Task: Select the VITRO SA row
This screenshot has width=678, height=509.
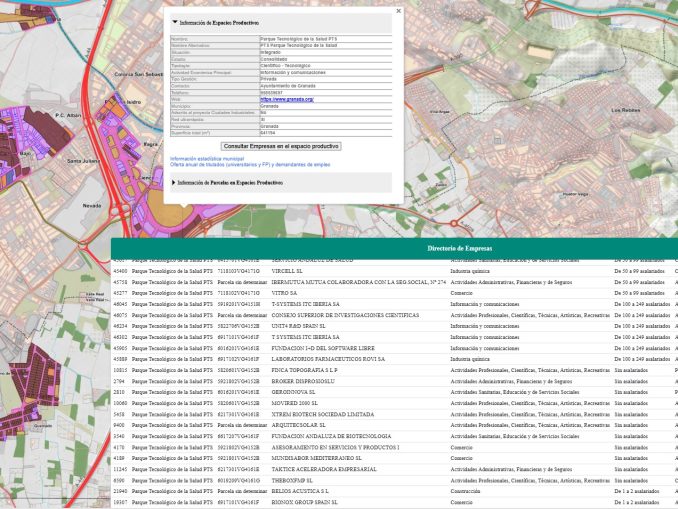Action: (x=284, y=293)
